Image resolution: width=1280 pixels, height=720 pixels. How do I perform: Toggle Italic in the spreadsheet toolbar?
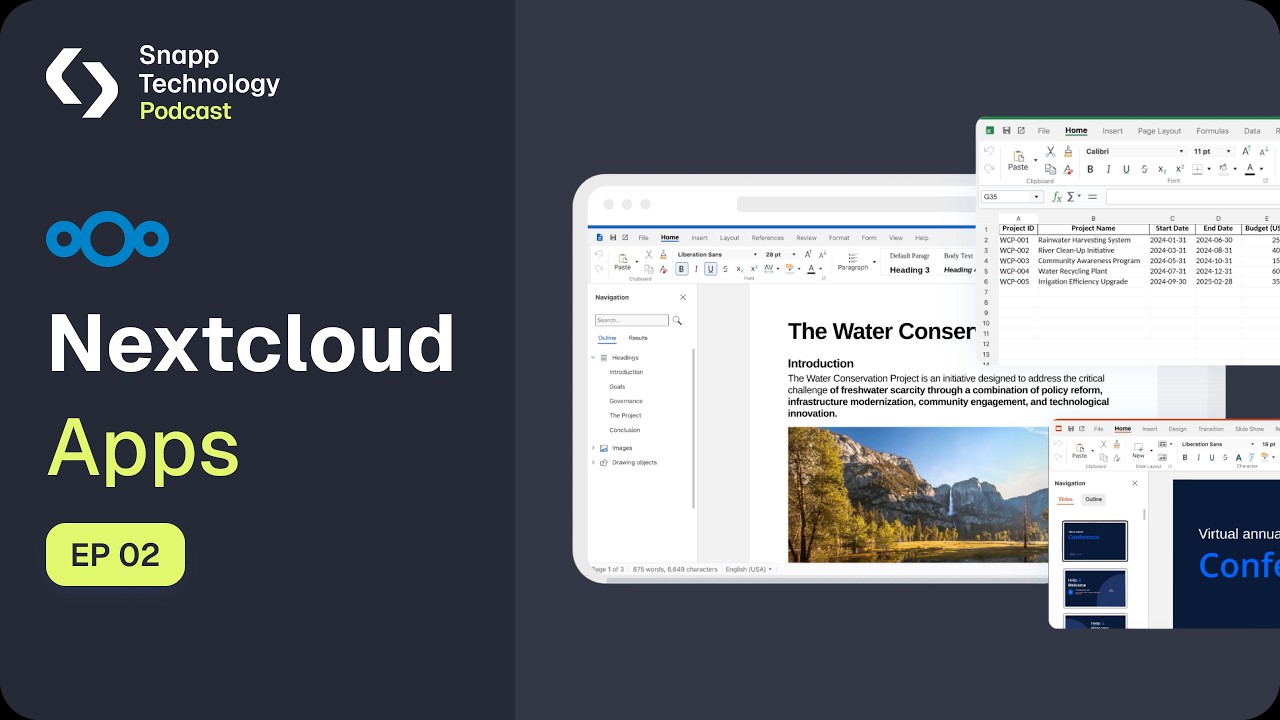coord(1108,169)
